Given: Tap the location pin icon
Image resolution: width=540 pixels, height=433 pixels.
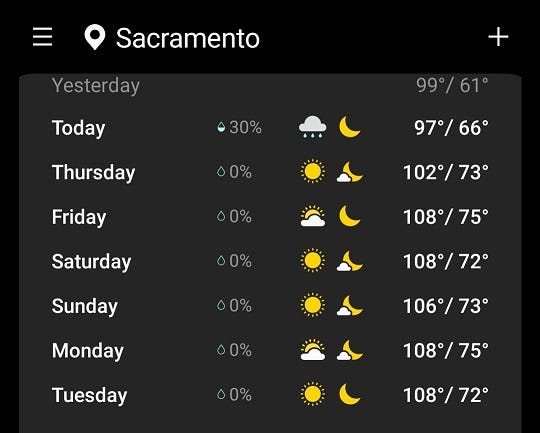Looking at the screenshot, I should tap(94, 37).
